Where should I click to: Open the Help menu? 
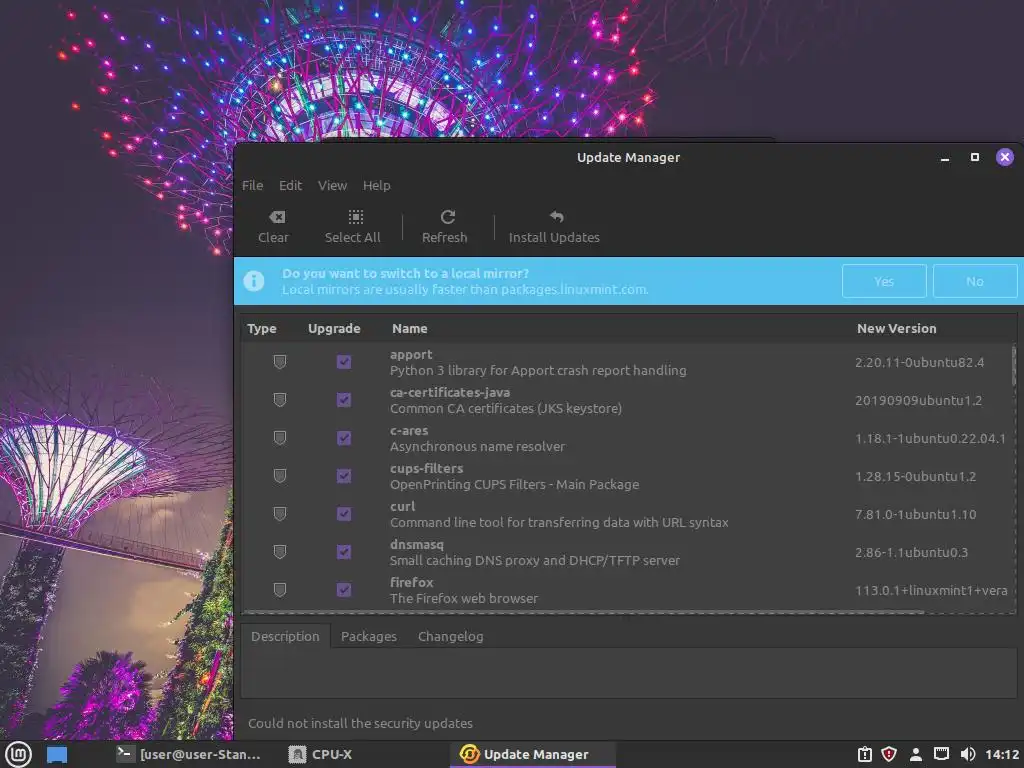[377, 185]
